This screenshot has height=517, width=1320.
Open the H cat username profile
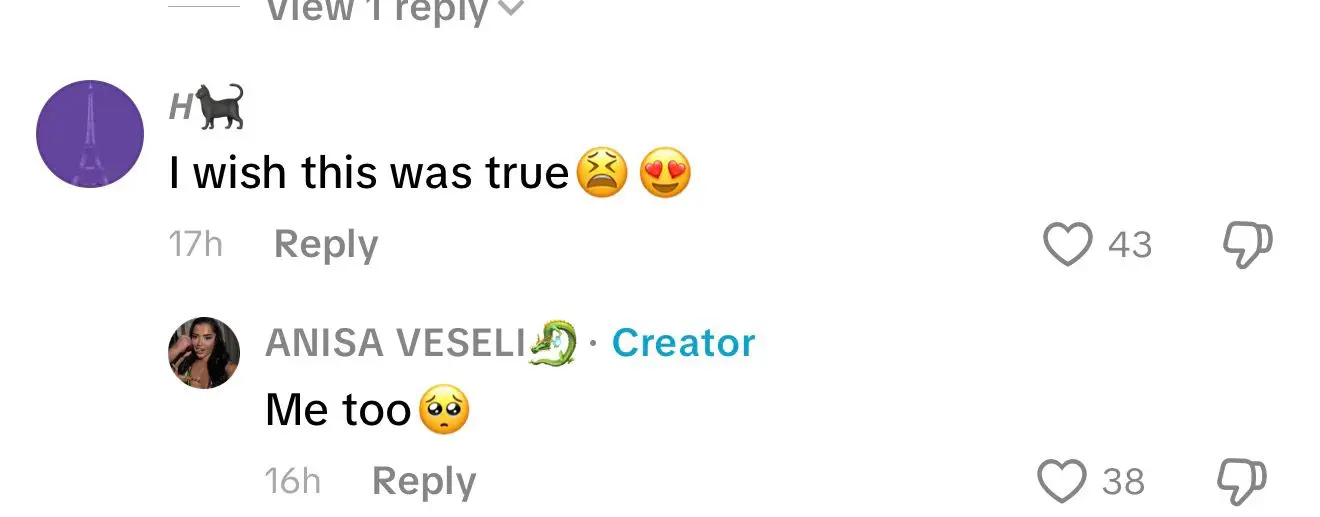(206, 106)
